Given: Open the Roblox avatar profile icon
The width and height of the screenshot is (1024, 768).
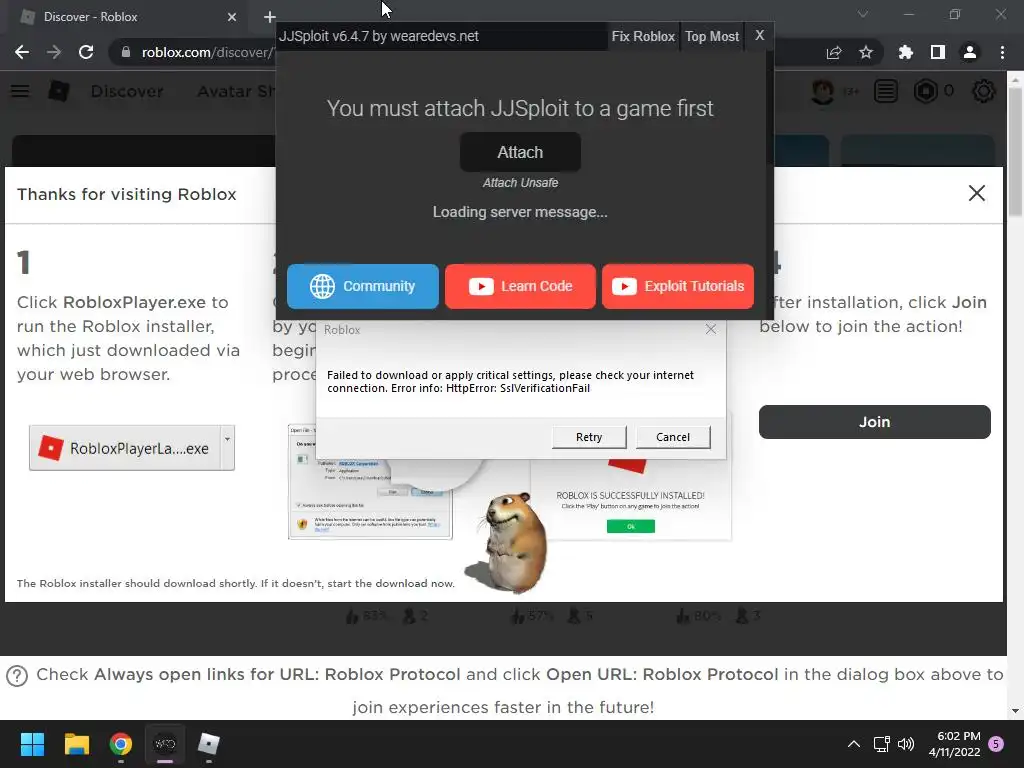Looking at the screenshot, I should (x=823, y=91).
